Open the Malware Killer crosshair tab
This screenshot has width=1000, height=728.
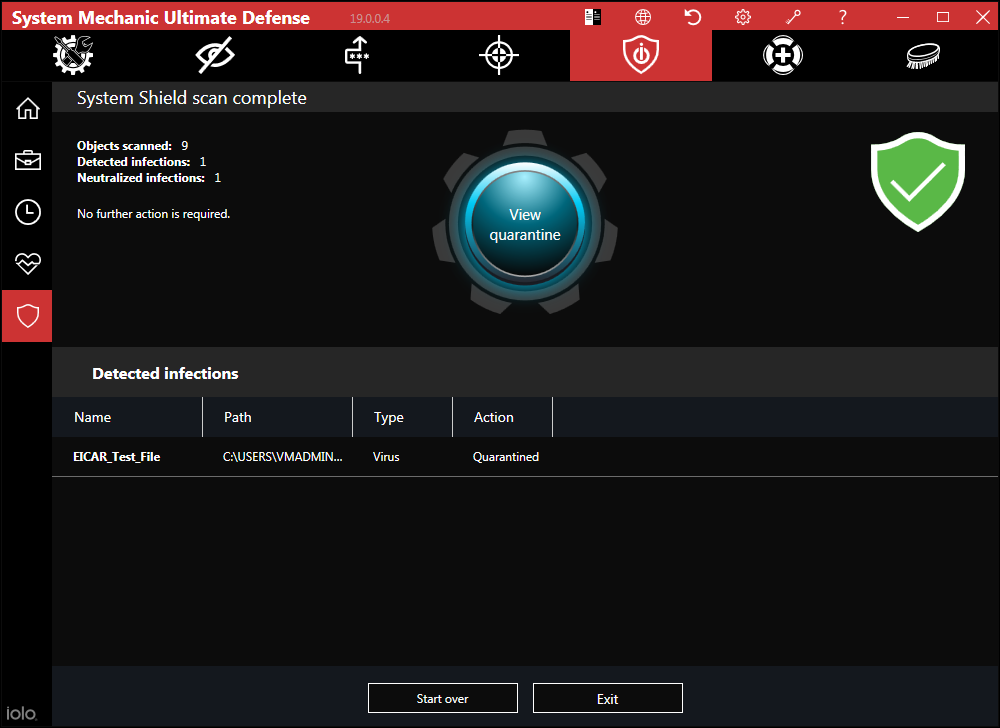coord(499,55)
